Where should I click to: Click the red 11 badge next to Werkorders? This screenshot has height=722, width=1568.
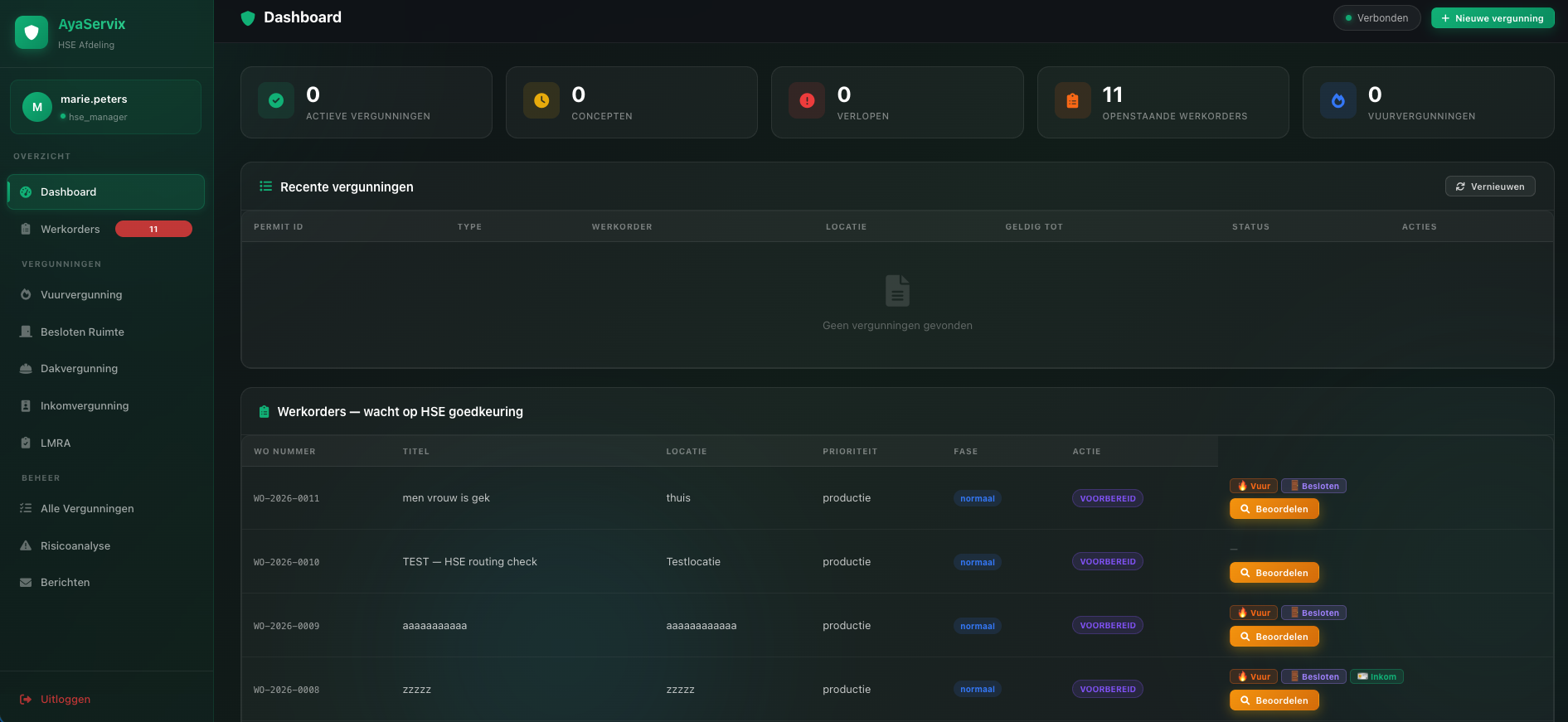click(x=153, y=230)
